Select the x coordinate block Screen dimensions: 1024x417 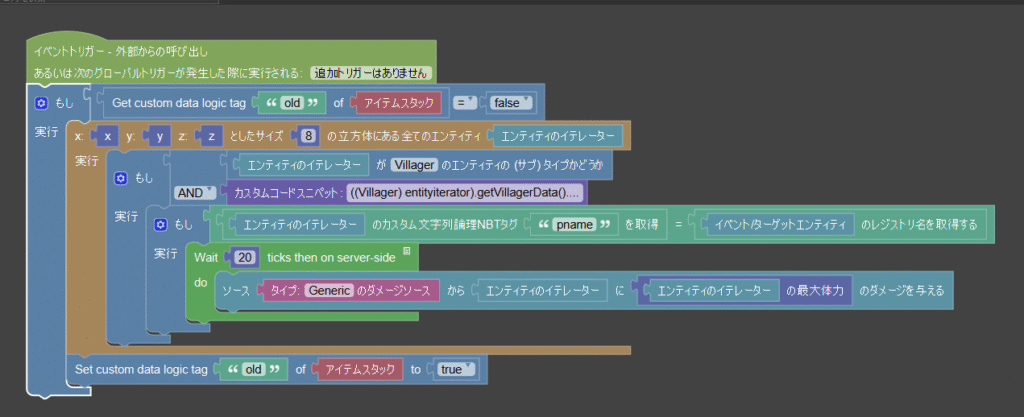[x=107, y=136]
